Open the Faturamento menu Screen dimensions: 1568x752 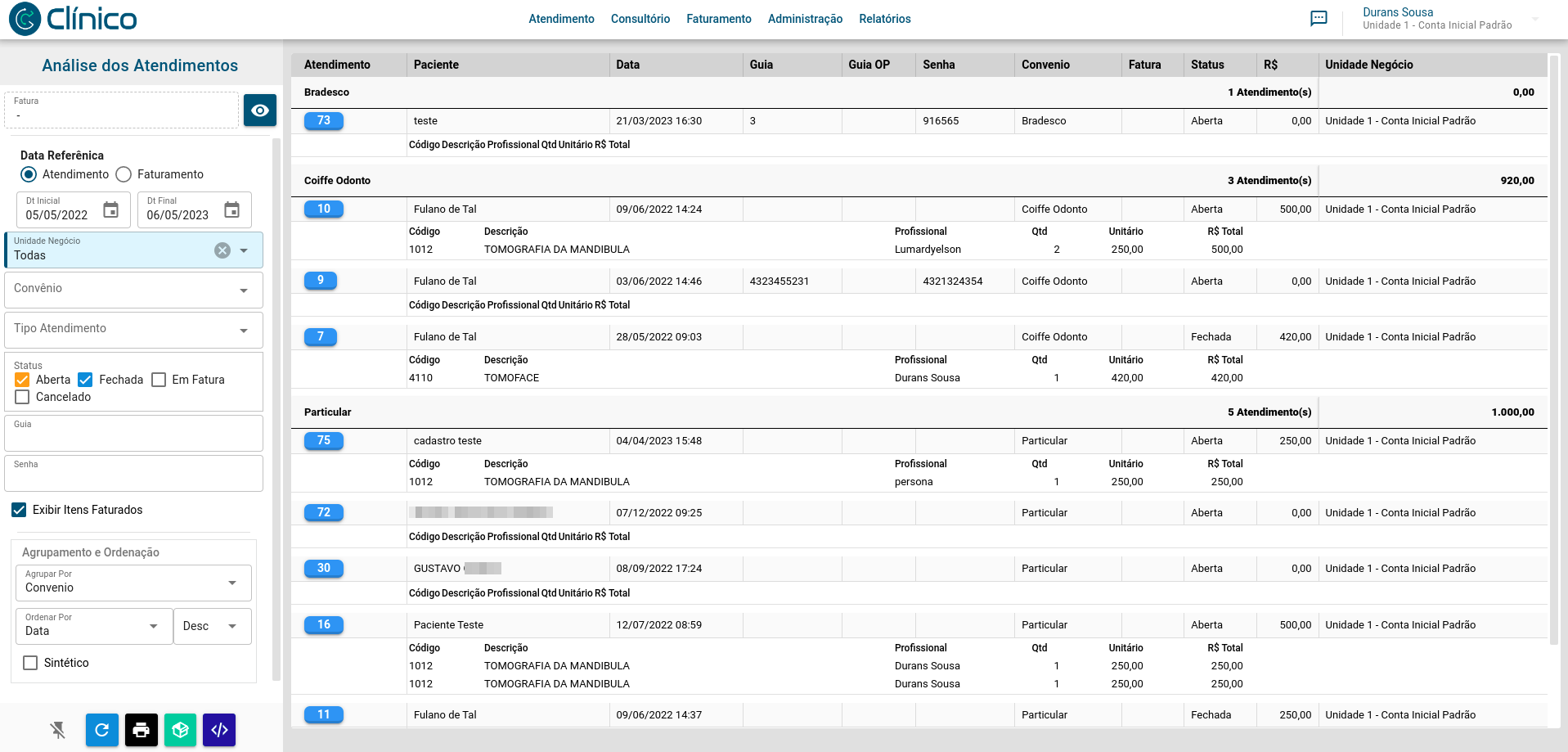(x=718, y=19)
